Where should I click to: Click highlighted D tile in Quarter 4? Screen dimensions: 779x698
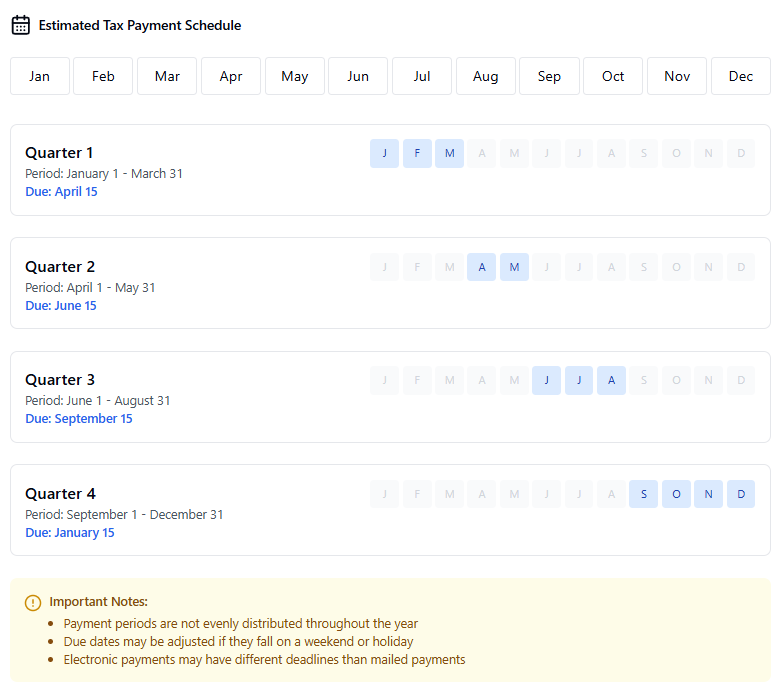coord(741,494)
